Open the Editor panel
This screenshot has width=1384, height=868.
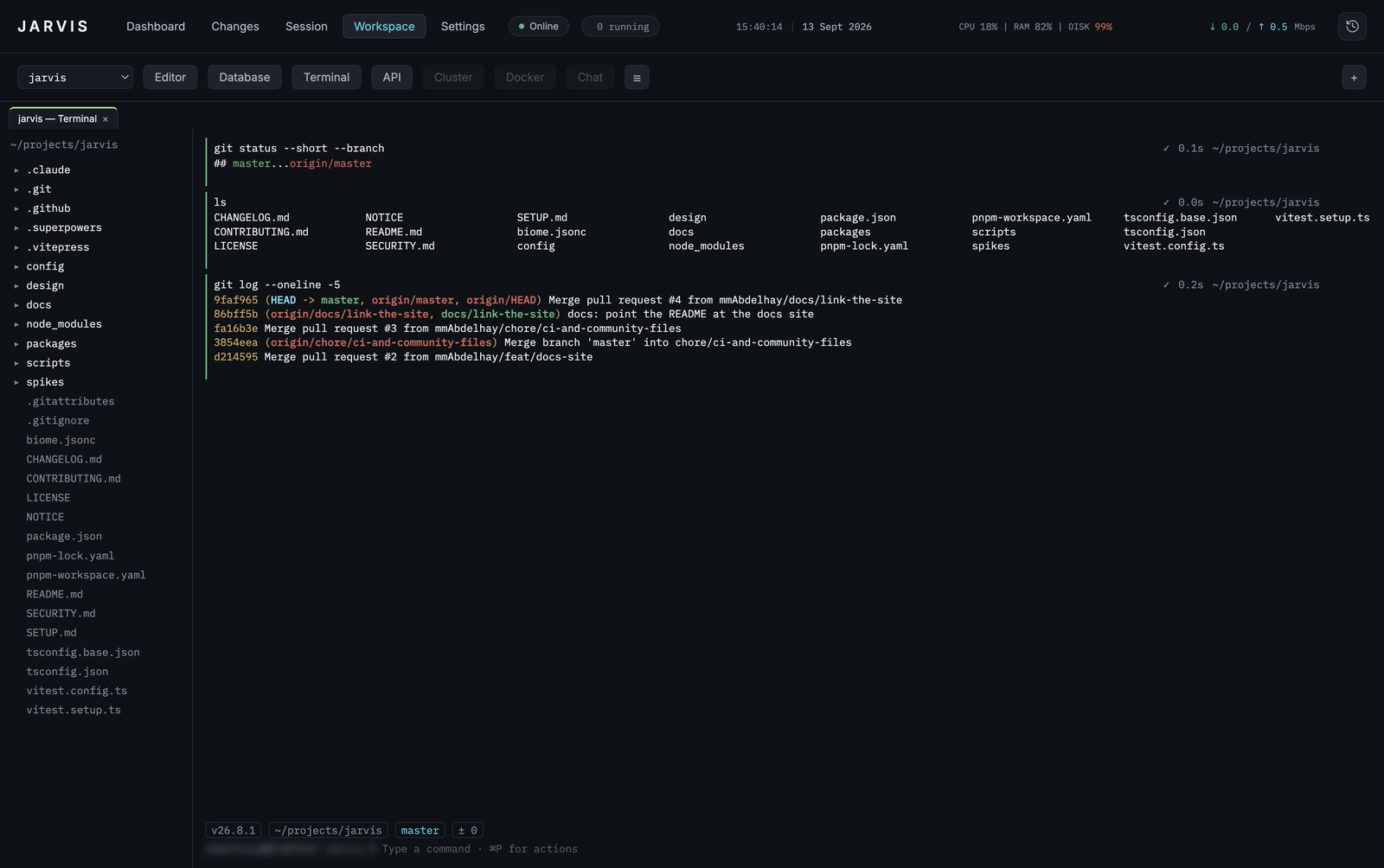click(x=170, y=78)
